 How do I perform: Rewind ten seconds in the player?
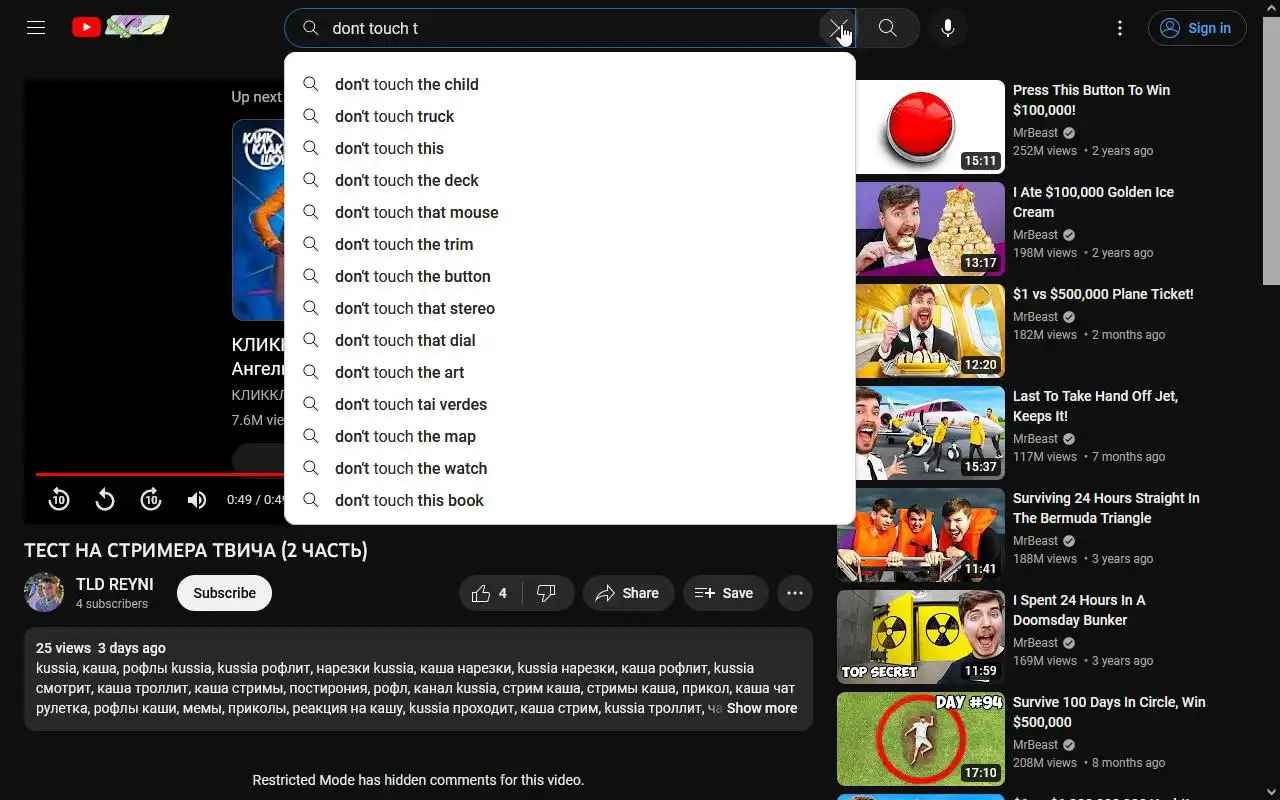coord(59,499)
